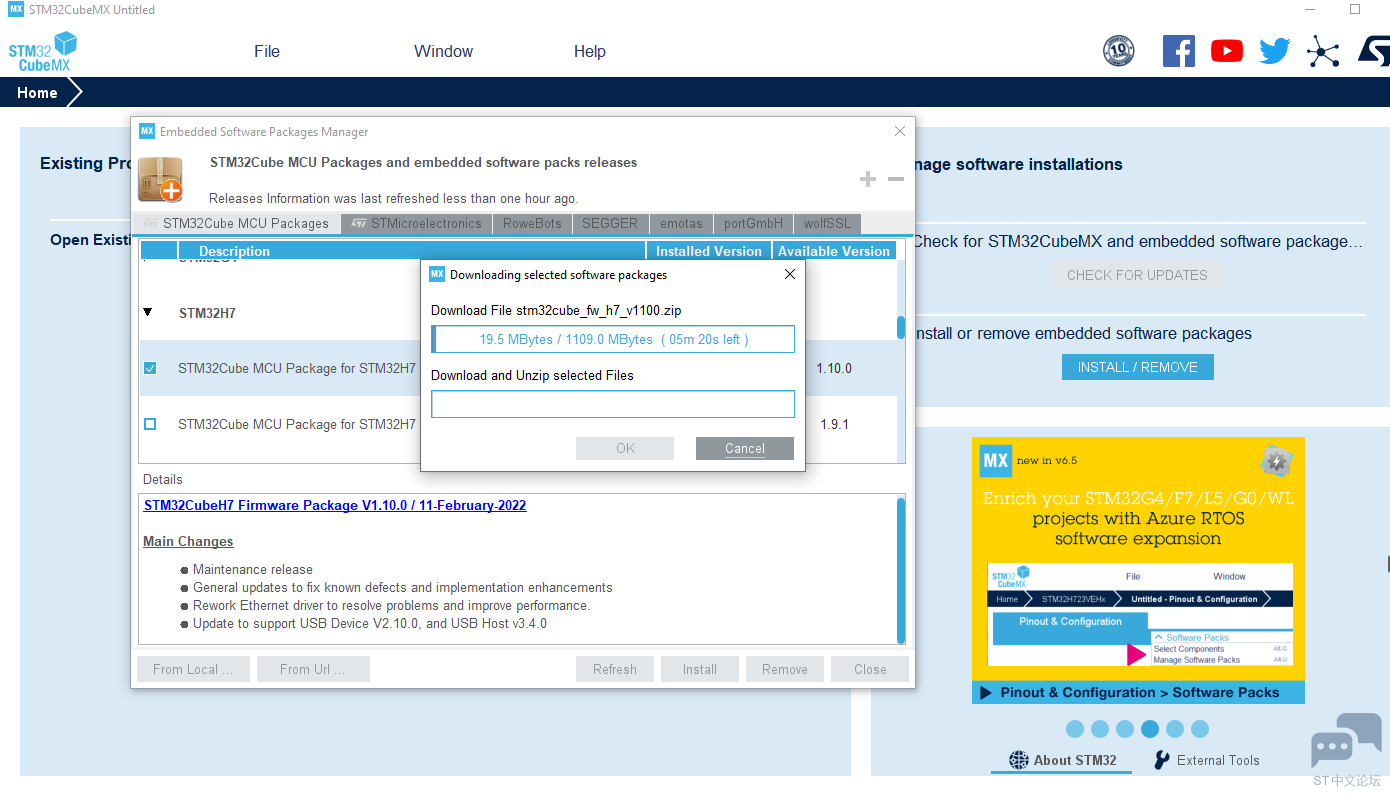Switch to the STMicroelectronics tab
Screen dimensions: 1390x796
point(417,223)
